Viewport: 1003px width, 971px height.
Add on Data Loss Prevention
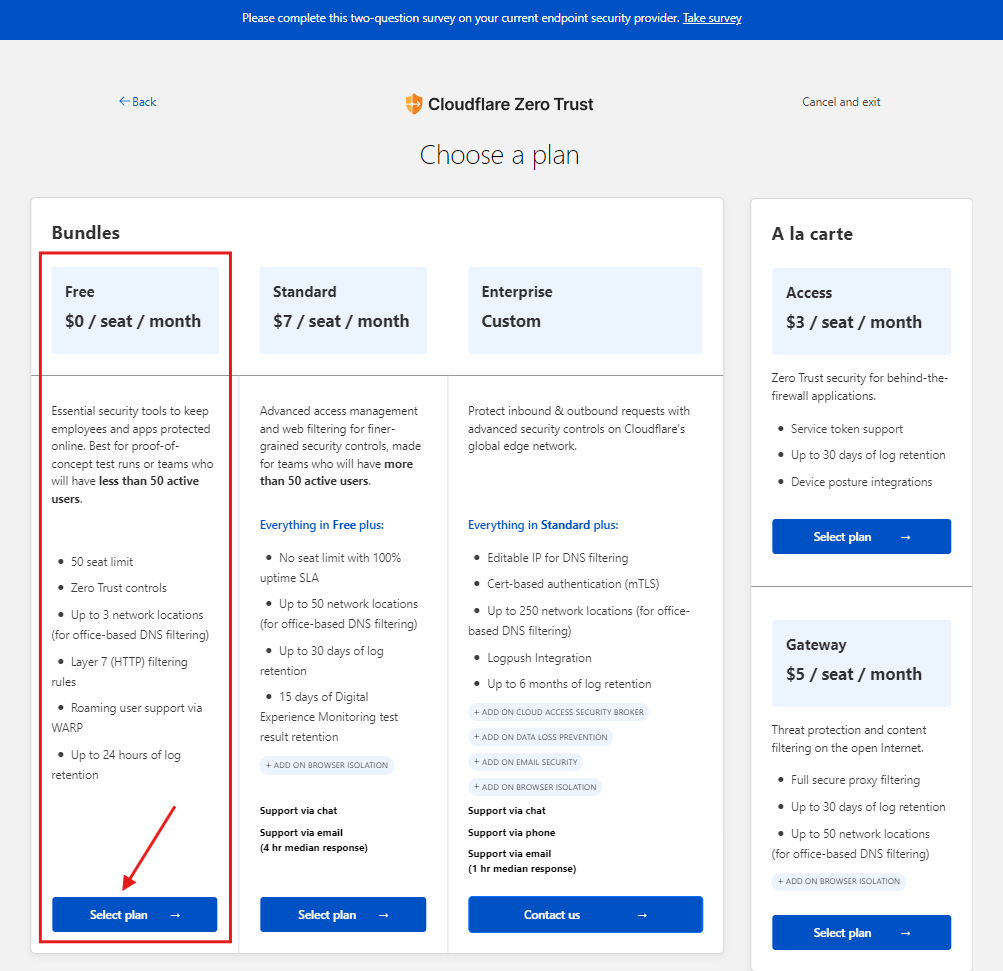click(541, 737)
